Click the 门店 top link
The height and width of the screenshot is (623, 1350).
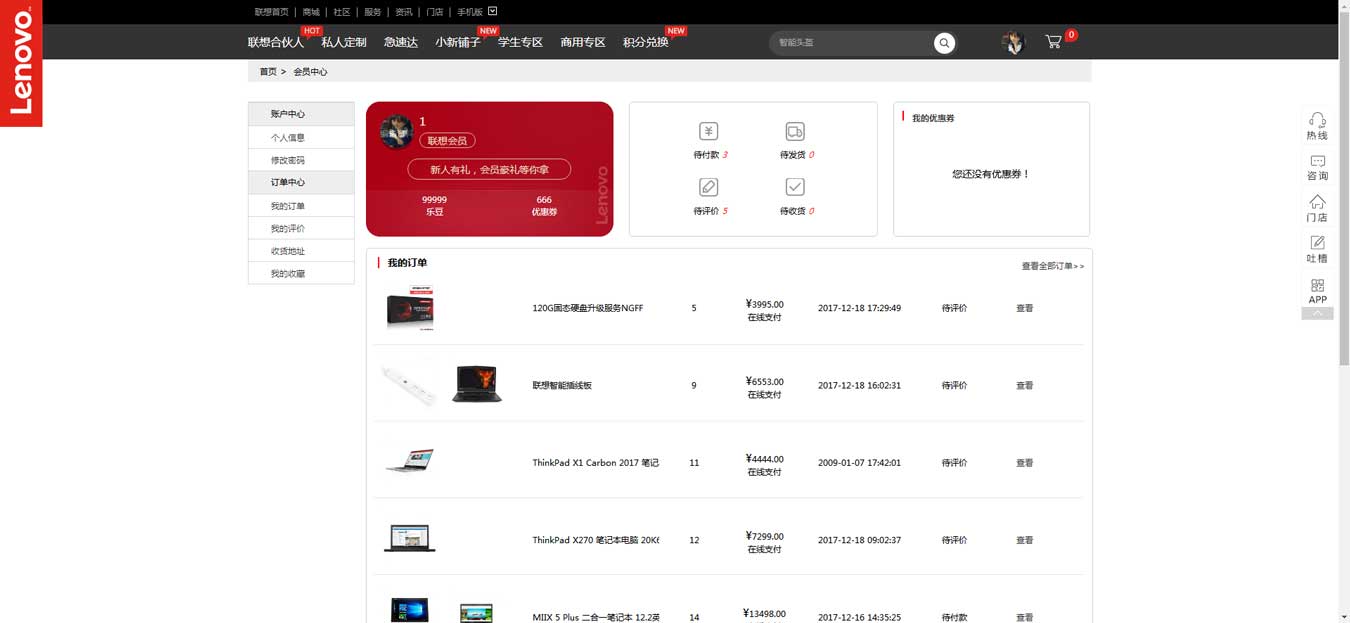435,12
